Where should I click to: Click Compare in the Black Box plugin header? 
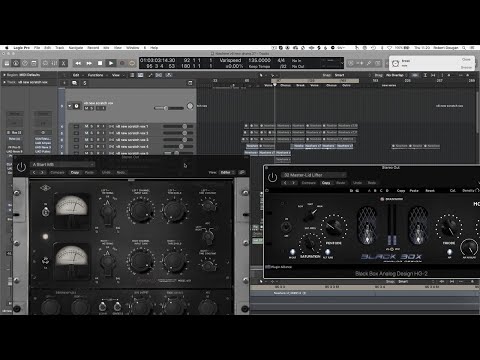[x=309, y=183]
